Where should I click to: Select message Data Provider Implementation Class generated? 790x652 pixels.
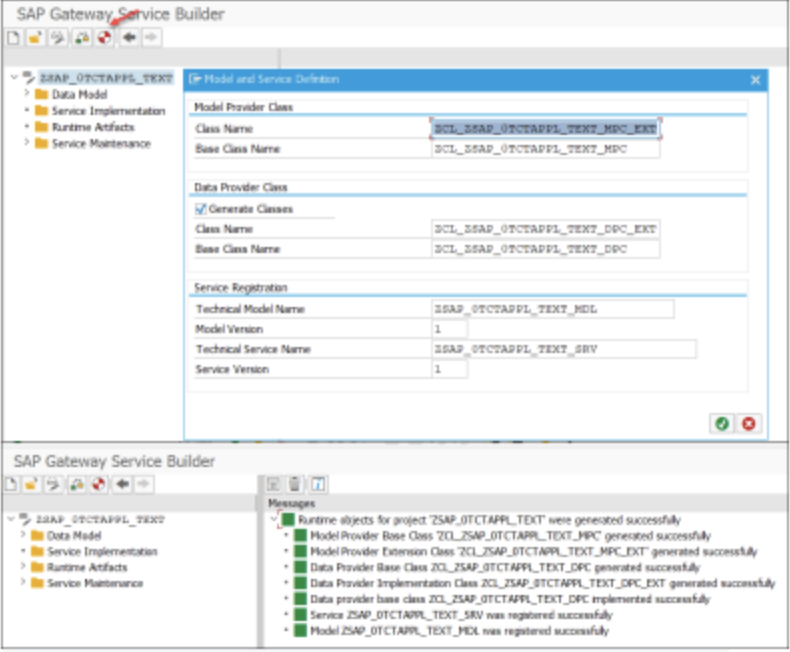(543, 583)
